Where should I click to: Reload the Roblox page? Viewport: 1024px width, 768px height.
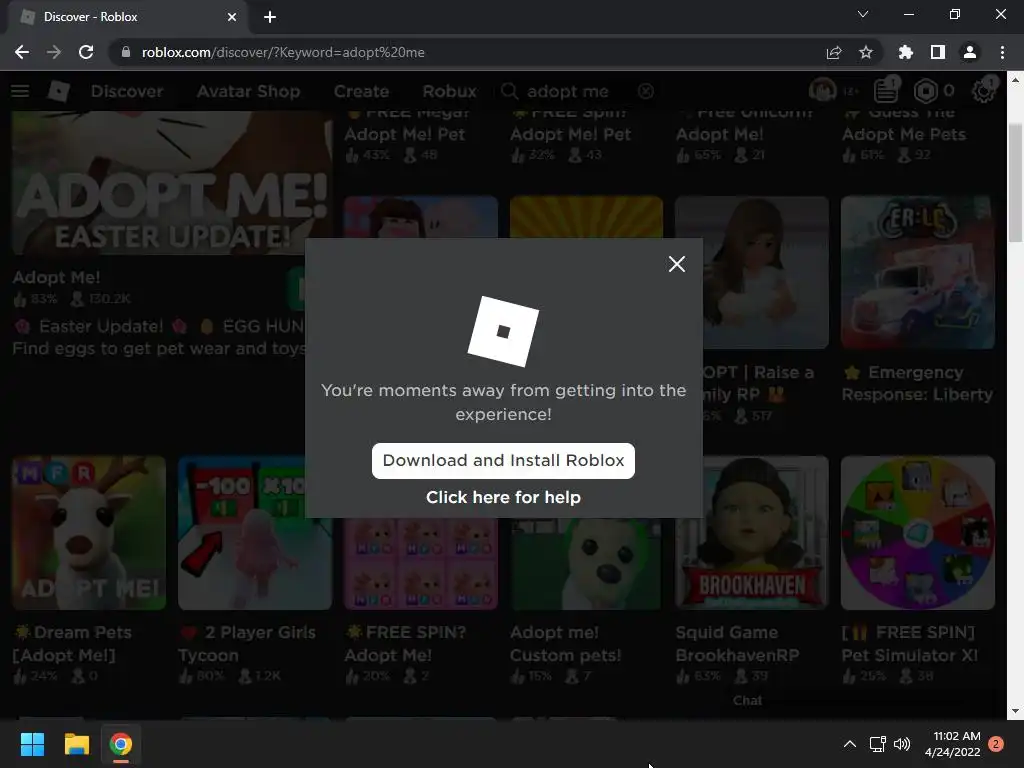point(86,52)
